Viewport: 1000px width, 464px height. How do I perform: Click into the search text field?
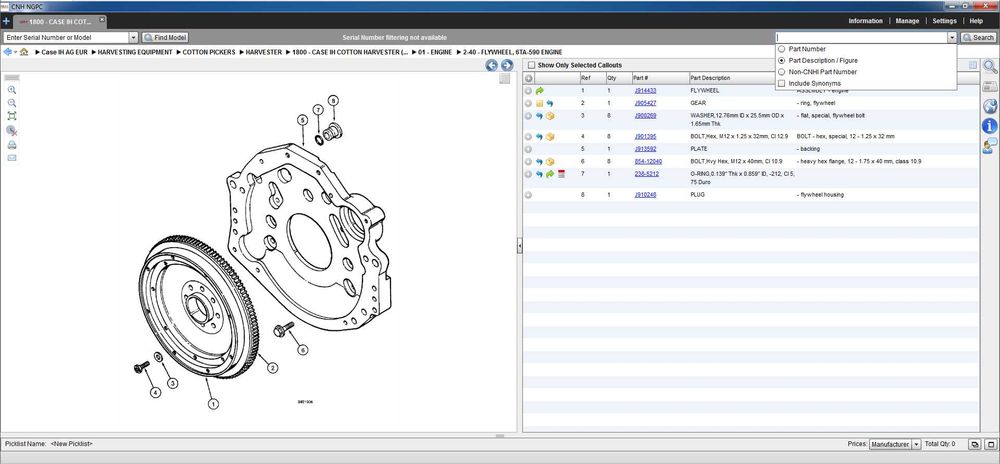[862, 37]
